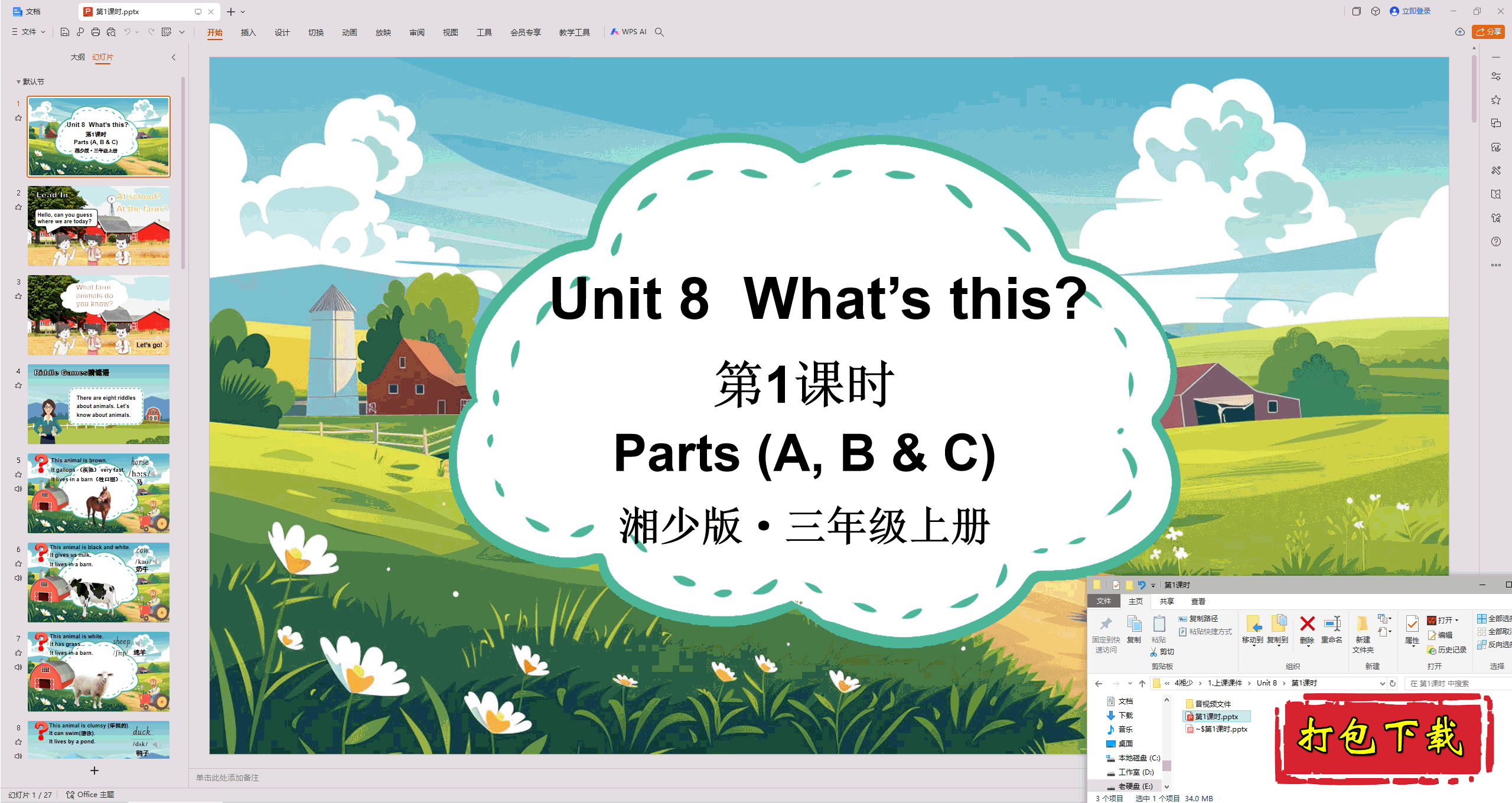Viewport: 1512px width, 803px height.
Task: Toggle sound icon beside slide 5
Action: [x=18, y=489]
